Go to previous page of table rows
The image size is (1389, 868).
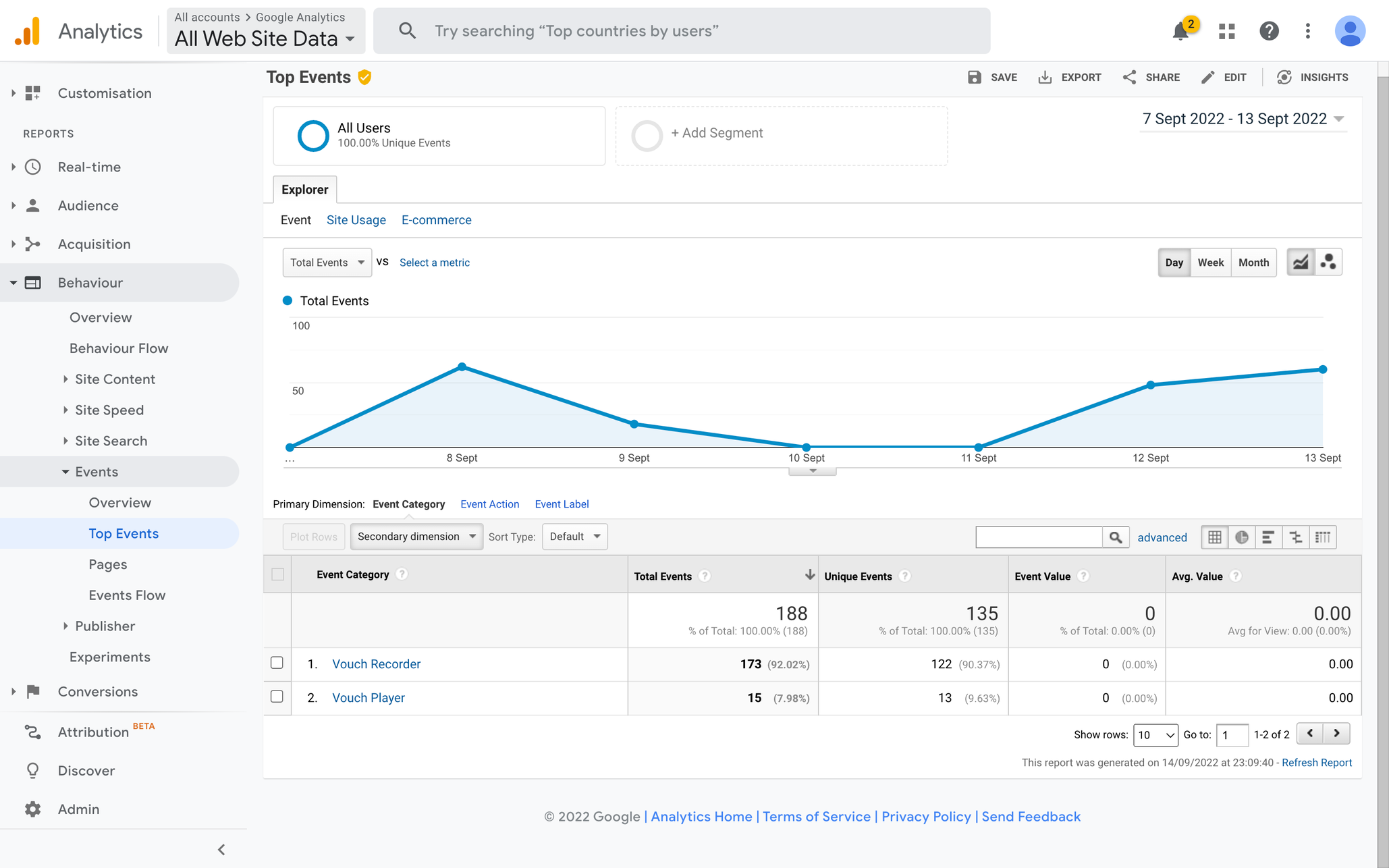click(1310, 734)
